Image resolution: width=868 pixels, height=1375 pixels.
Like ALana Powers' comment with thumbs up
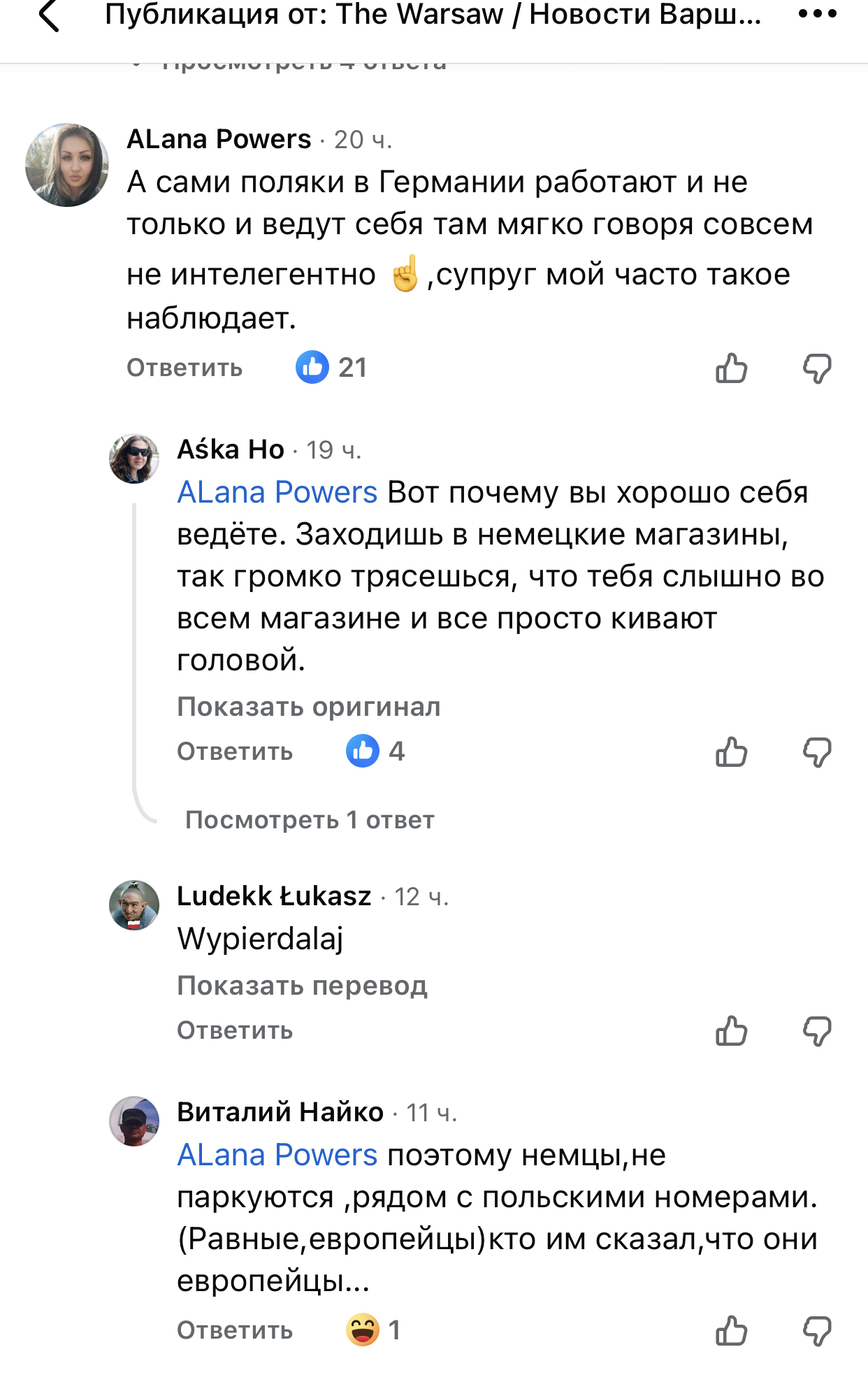tap(731, 368)
